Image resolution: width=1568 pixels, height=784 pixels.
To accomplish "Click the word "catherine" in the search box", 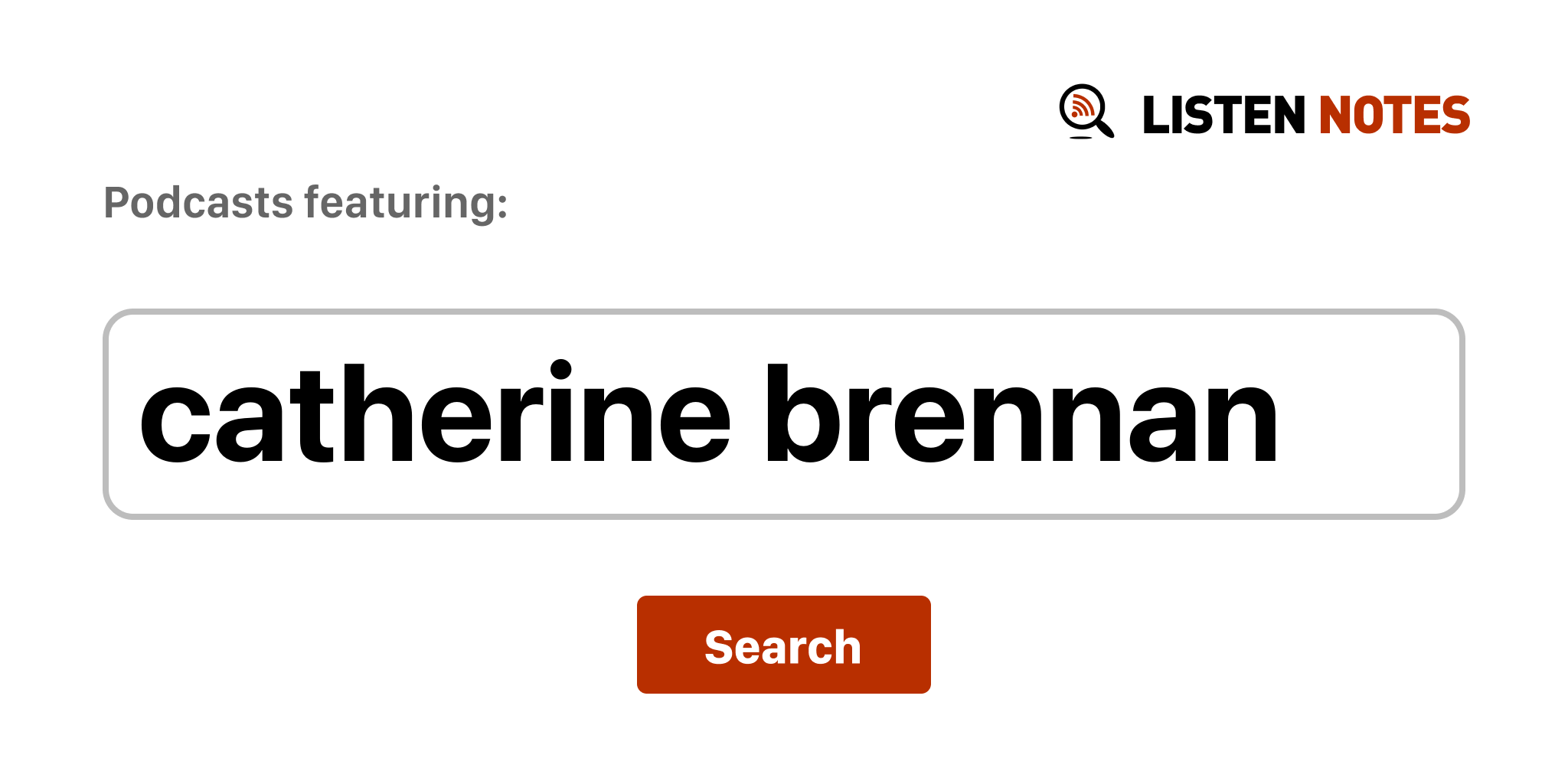I will point(434,414).
